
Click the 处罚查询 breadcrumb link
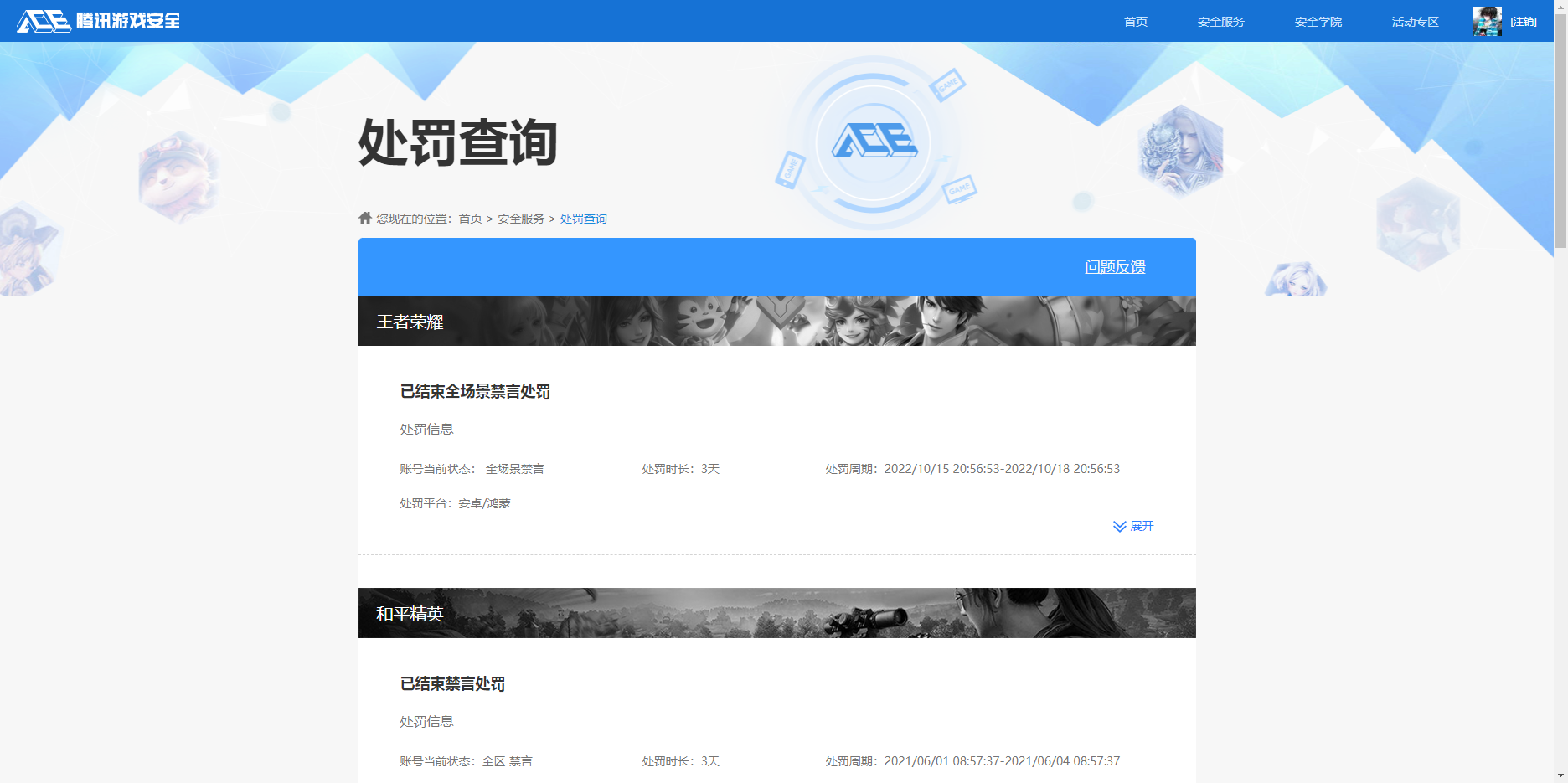tap(584, 219)
